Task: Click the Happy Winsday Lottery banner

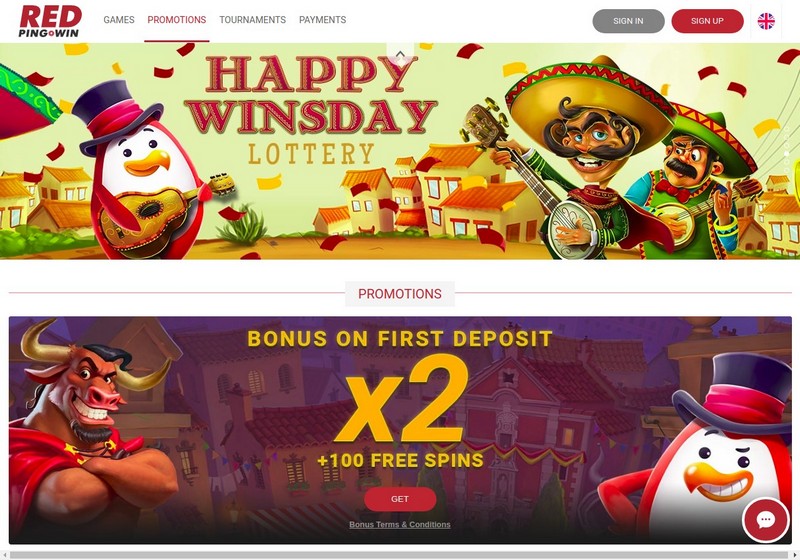Action: coord(400,151)
